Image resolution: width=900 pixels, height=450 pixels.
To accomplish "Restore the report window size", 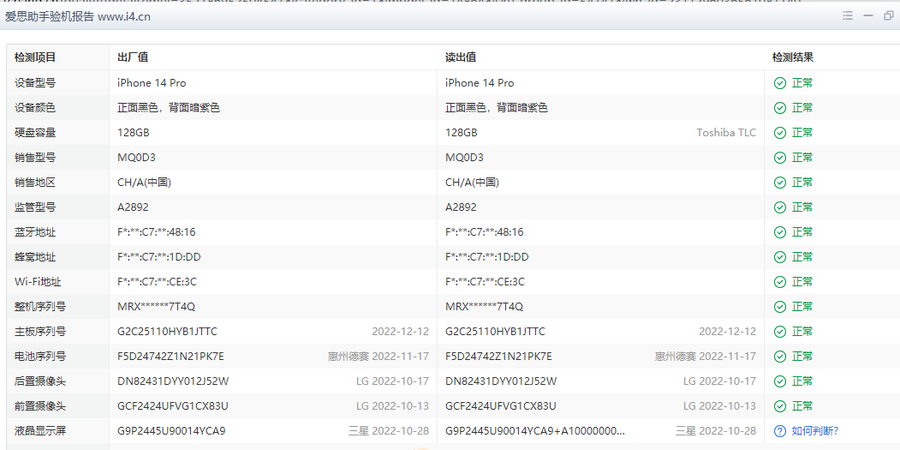I will [889, 16].
